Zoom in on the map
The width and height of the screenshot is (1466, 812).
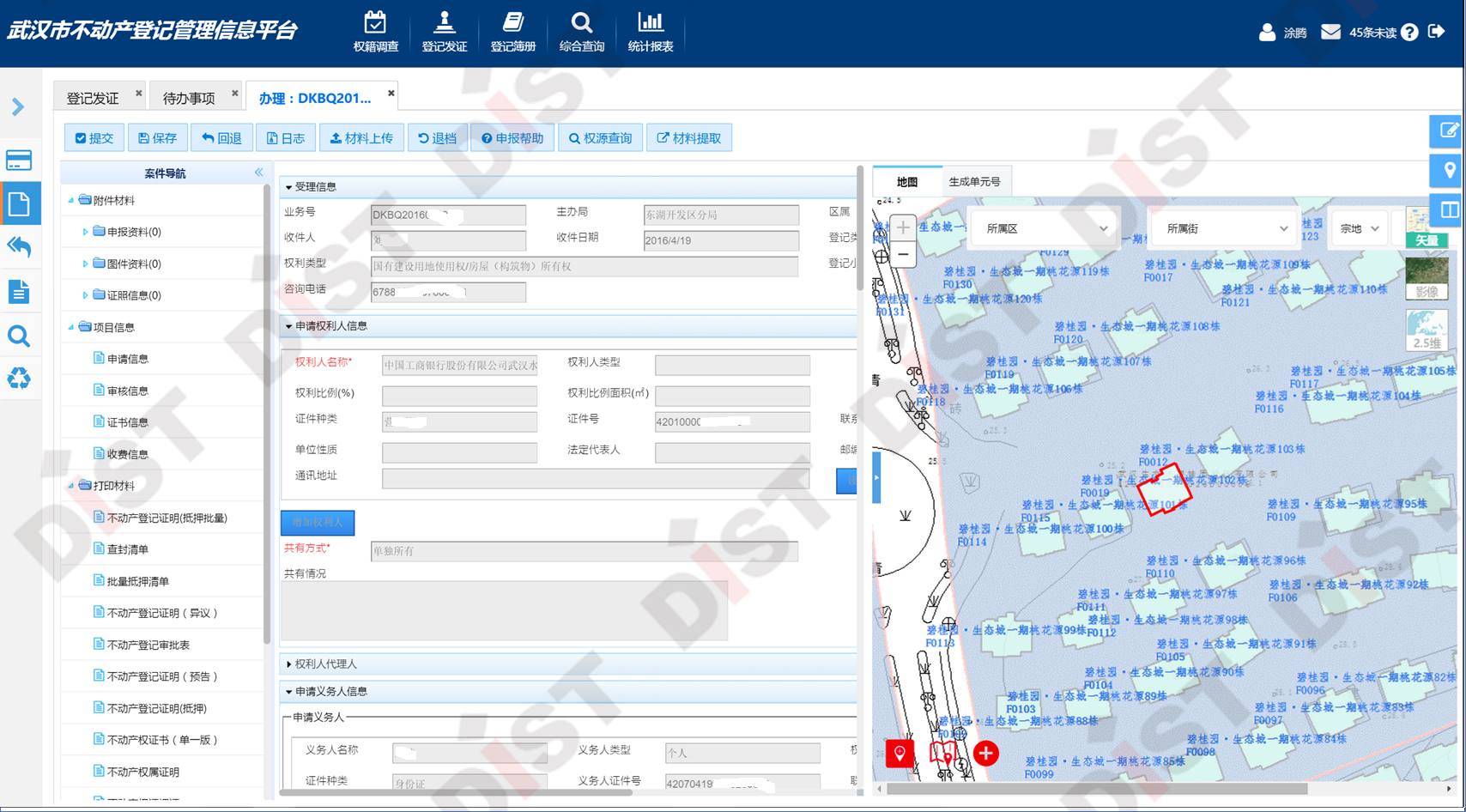tap(903, 227)
